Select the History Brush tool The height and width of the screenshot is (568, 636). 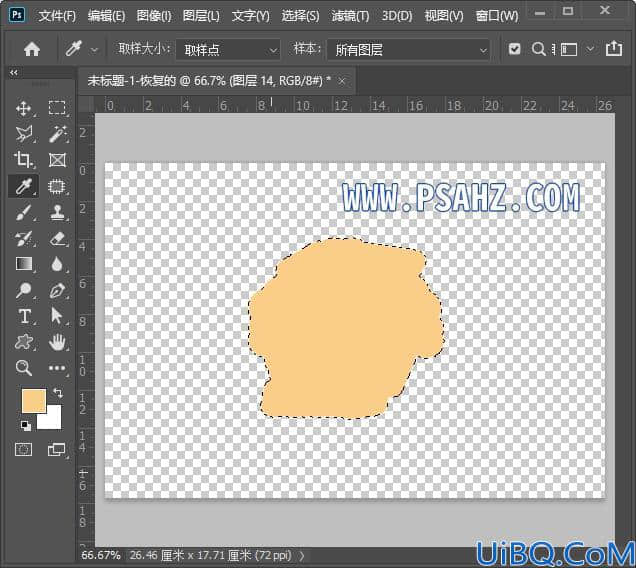point(24,239)
